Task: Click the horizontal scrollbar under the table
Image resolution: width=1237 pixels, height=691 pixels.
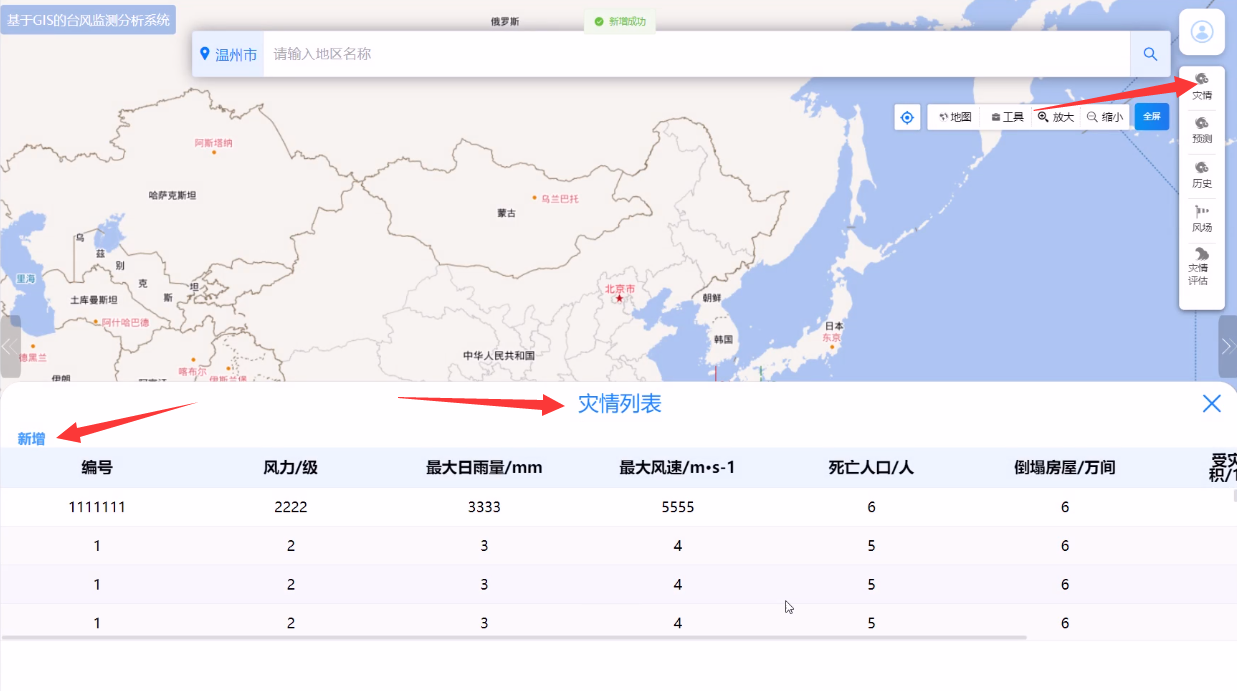Action: (514, 637)
